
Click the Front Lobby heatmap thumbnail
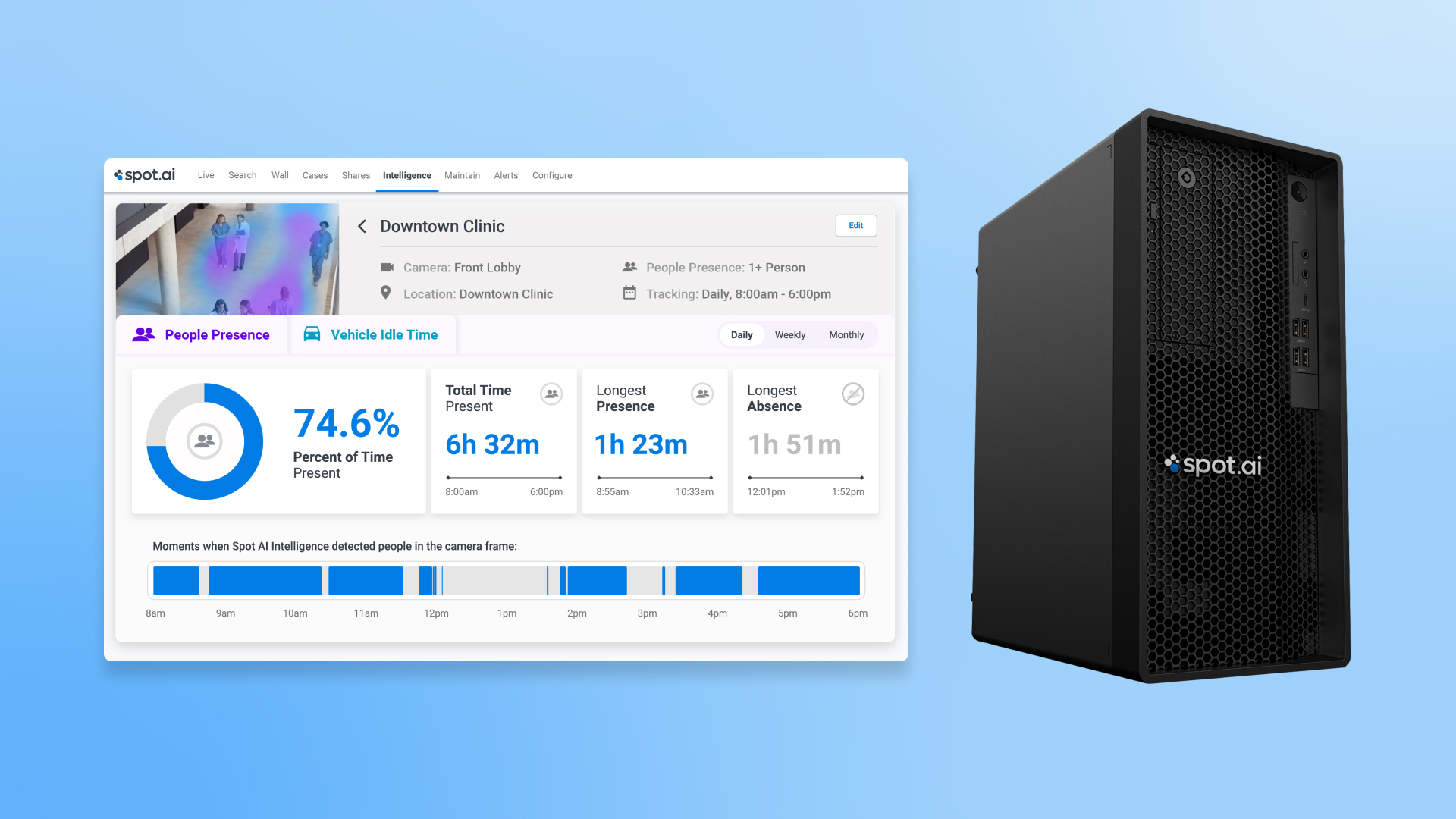click(227, 259)
